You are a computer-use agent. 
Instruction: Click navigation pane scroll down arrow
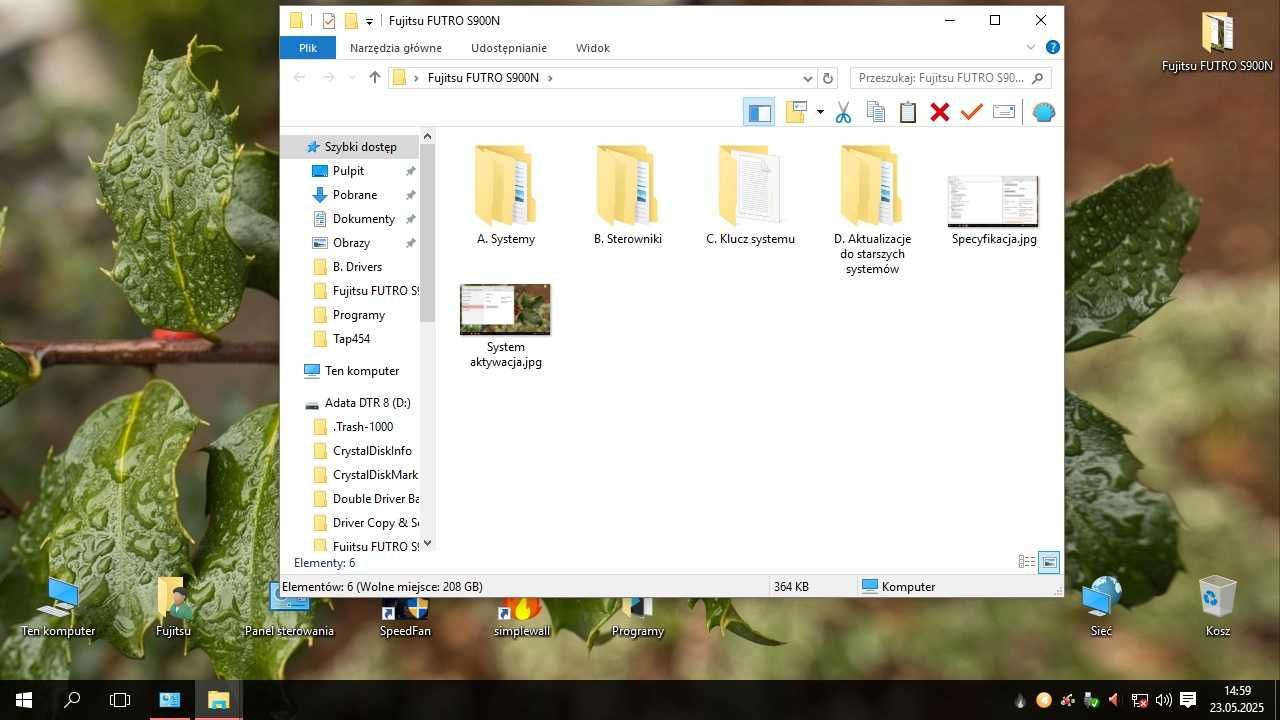pyautogui.click(x=428, y=543)
